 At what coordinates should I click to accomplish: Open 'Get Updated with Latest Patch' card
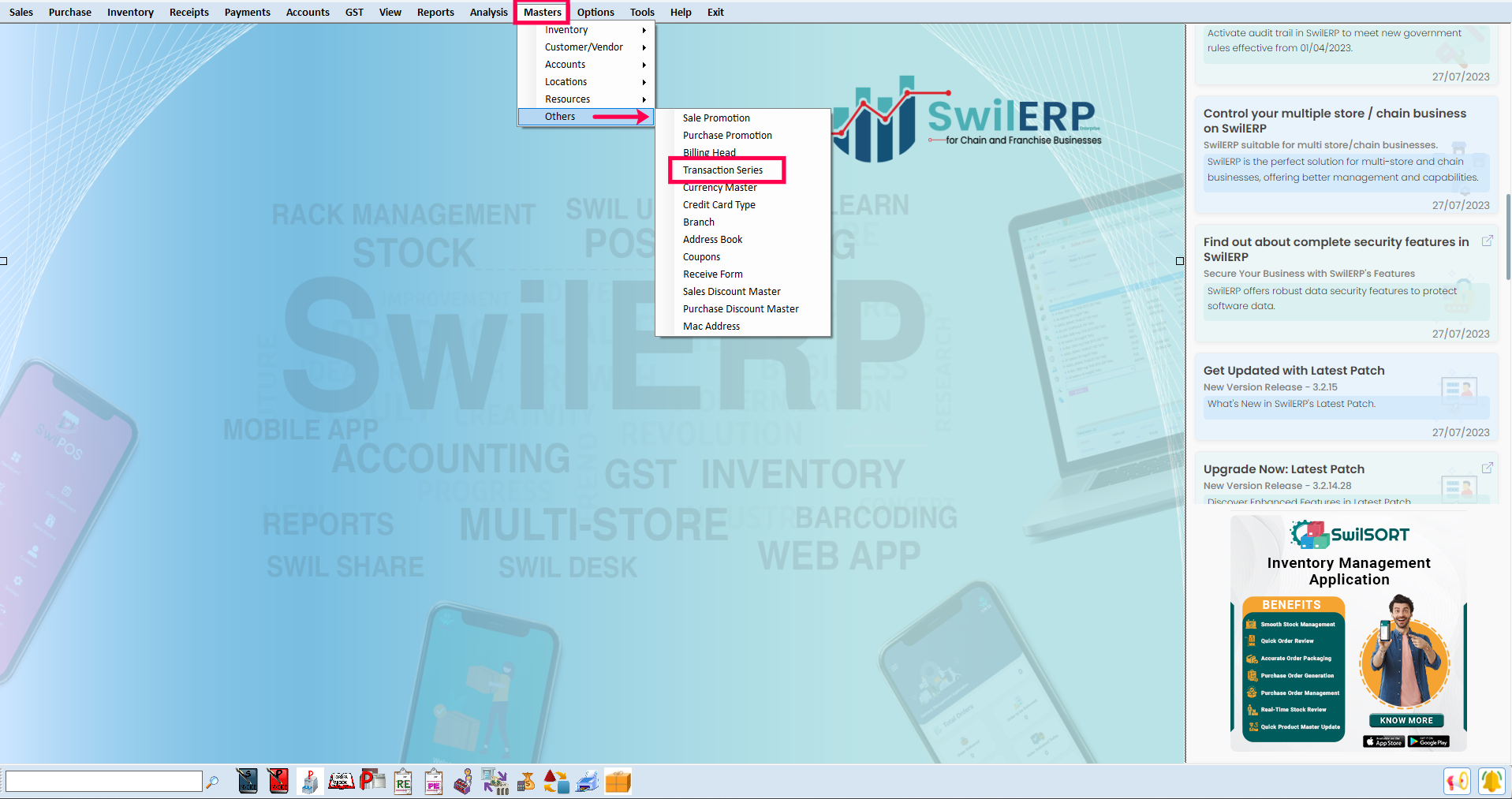pos(1346,398)
